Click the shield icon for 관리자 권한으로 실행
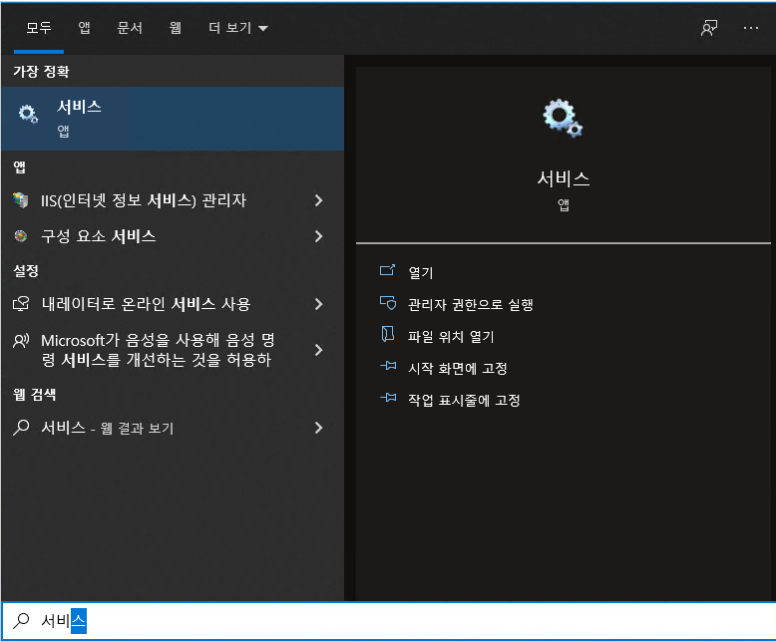Viewport: 776px width, 642px height. (x=388, y=302)
